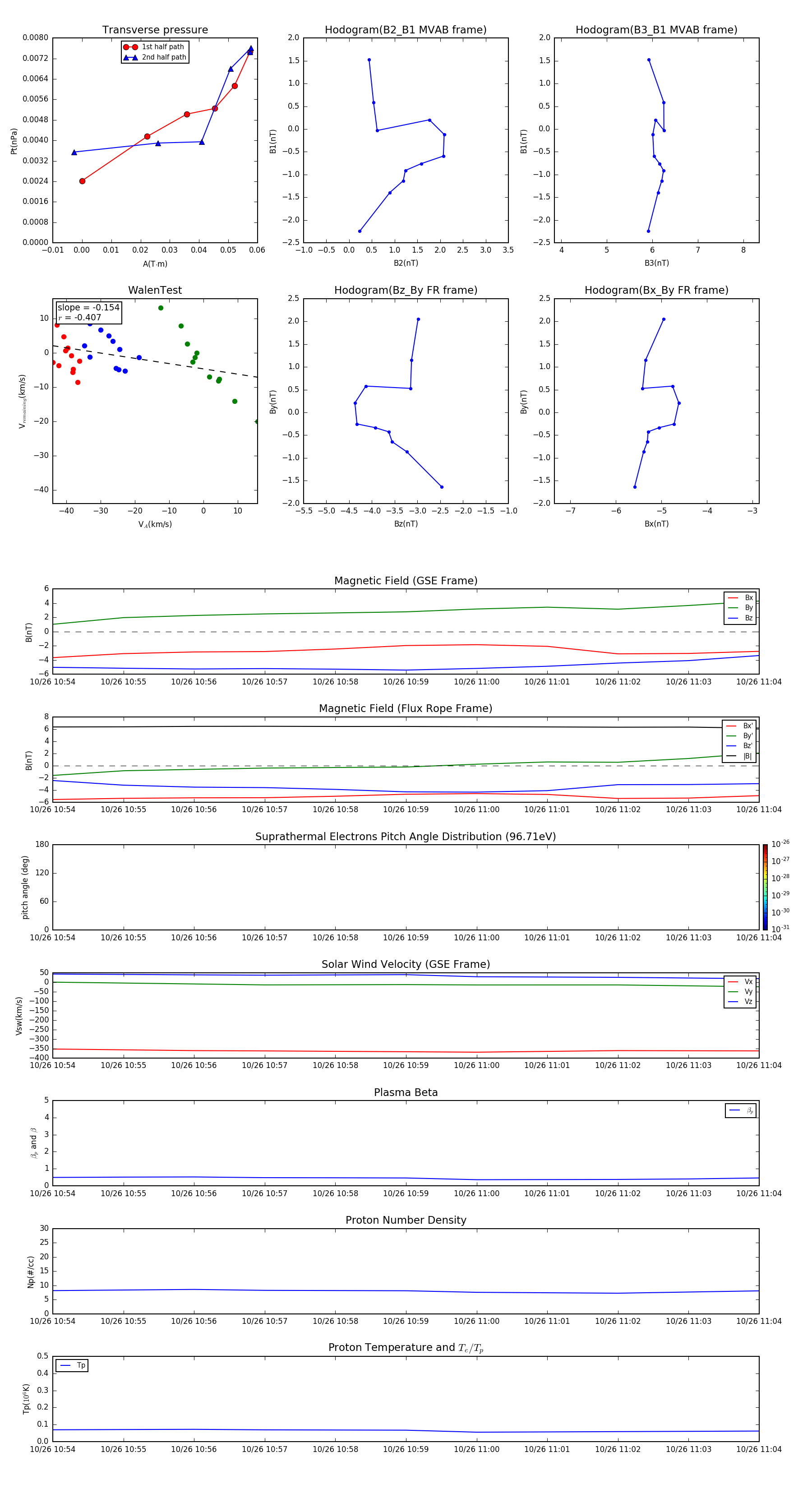This screenshot has width=812, height=1489.
Task: Click the 'Solar Wind Velocity (GSE Frame)' title
Action: [x=406, y=964]
